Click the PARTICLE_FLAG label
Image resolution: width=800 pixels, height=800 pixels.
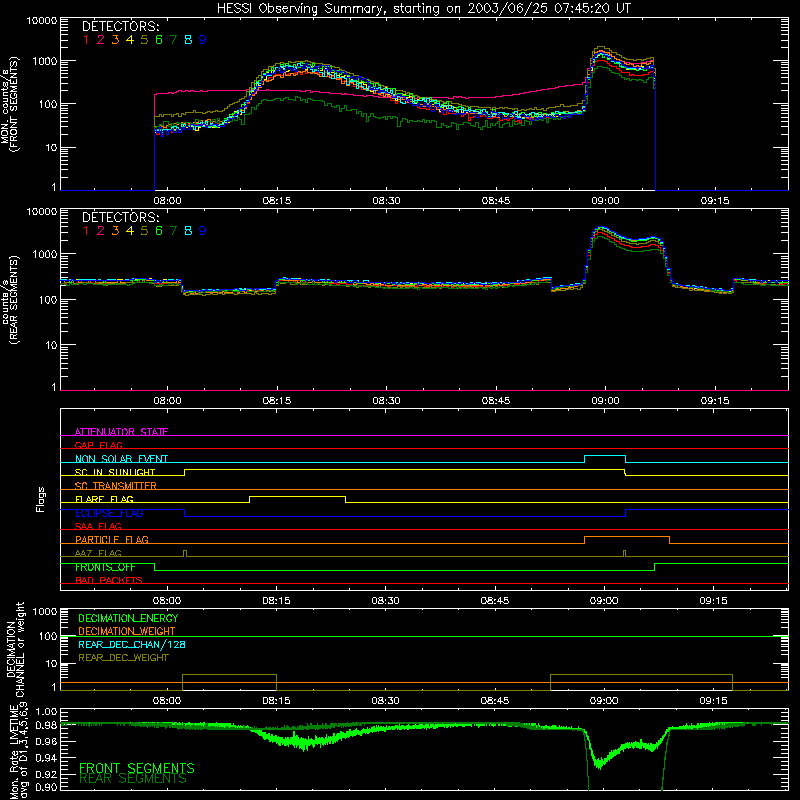pos(112,539)
